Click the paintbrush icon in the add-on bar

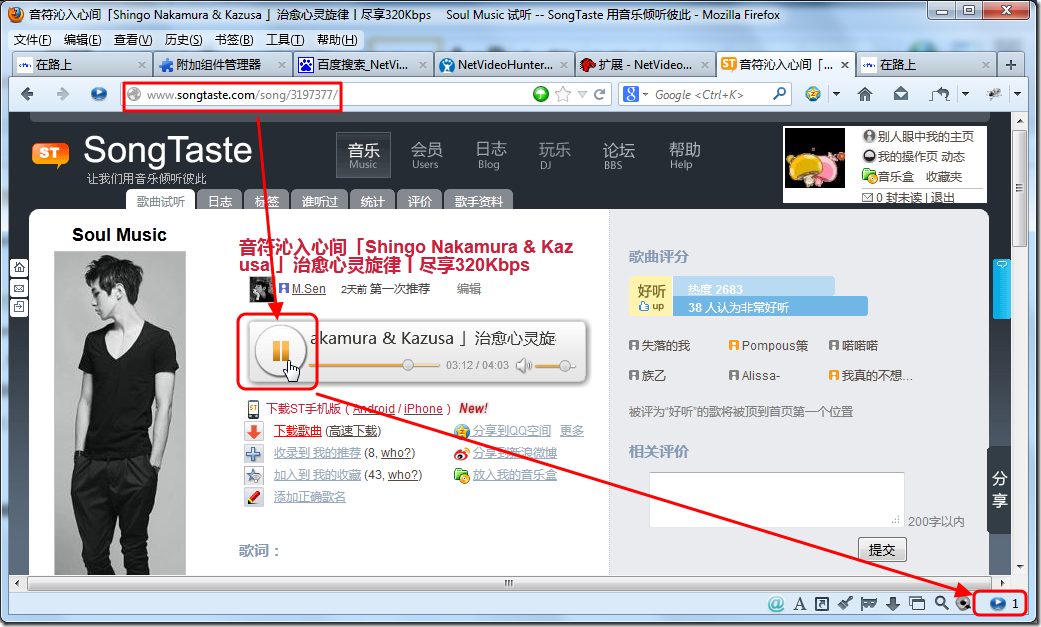[x=845, y=603]
